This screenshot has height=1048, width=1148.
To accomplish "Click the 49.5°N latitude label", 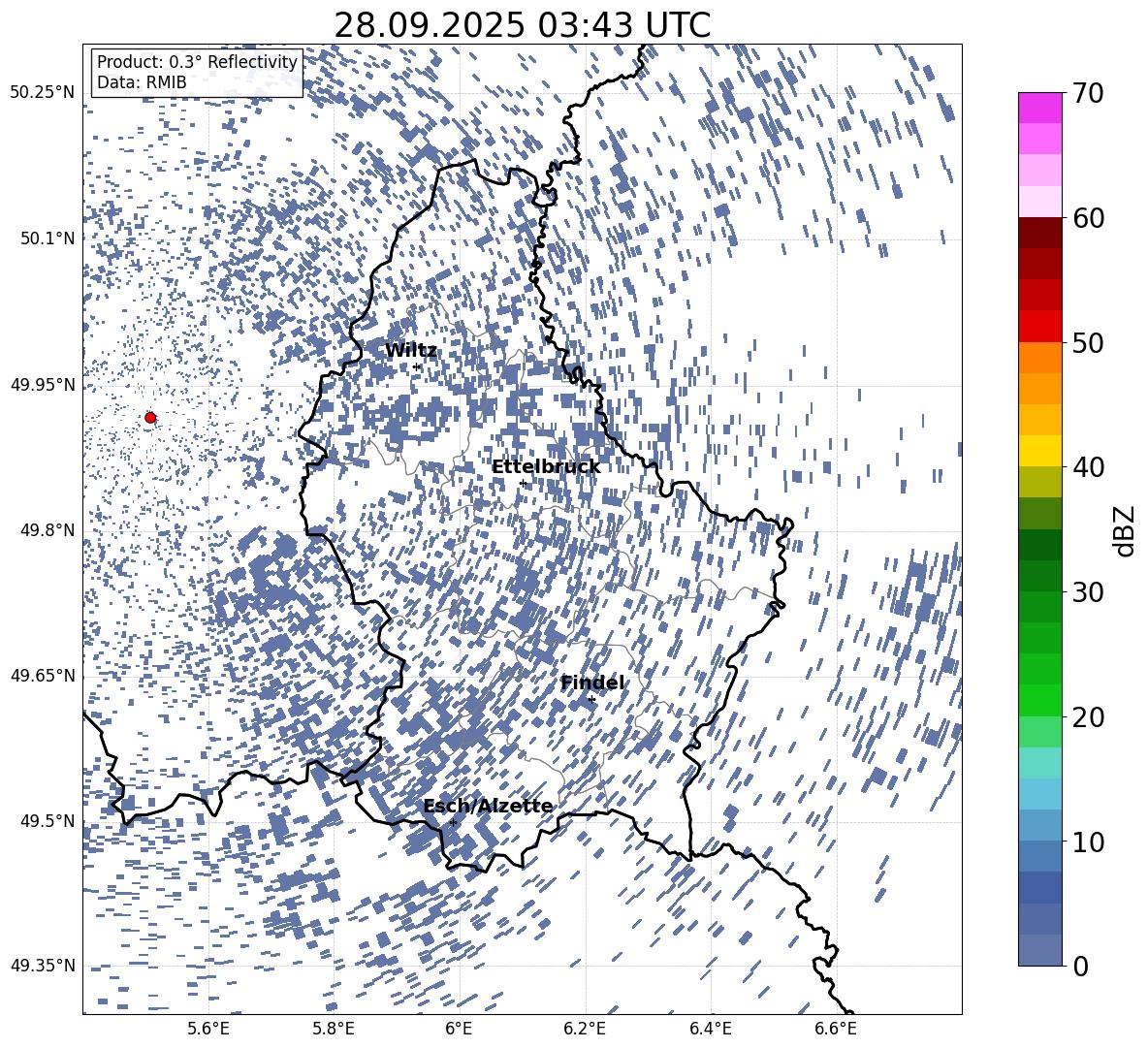I will (48, 821).
